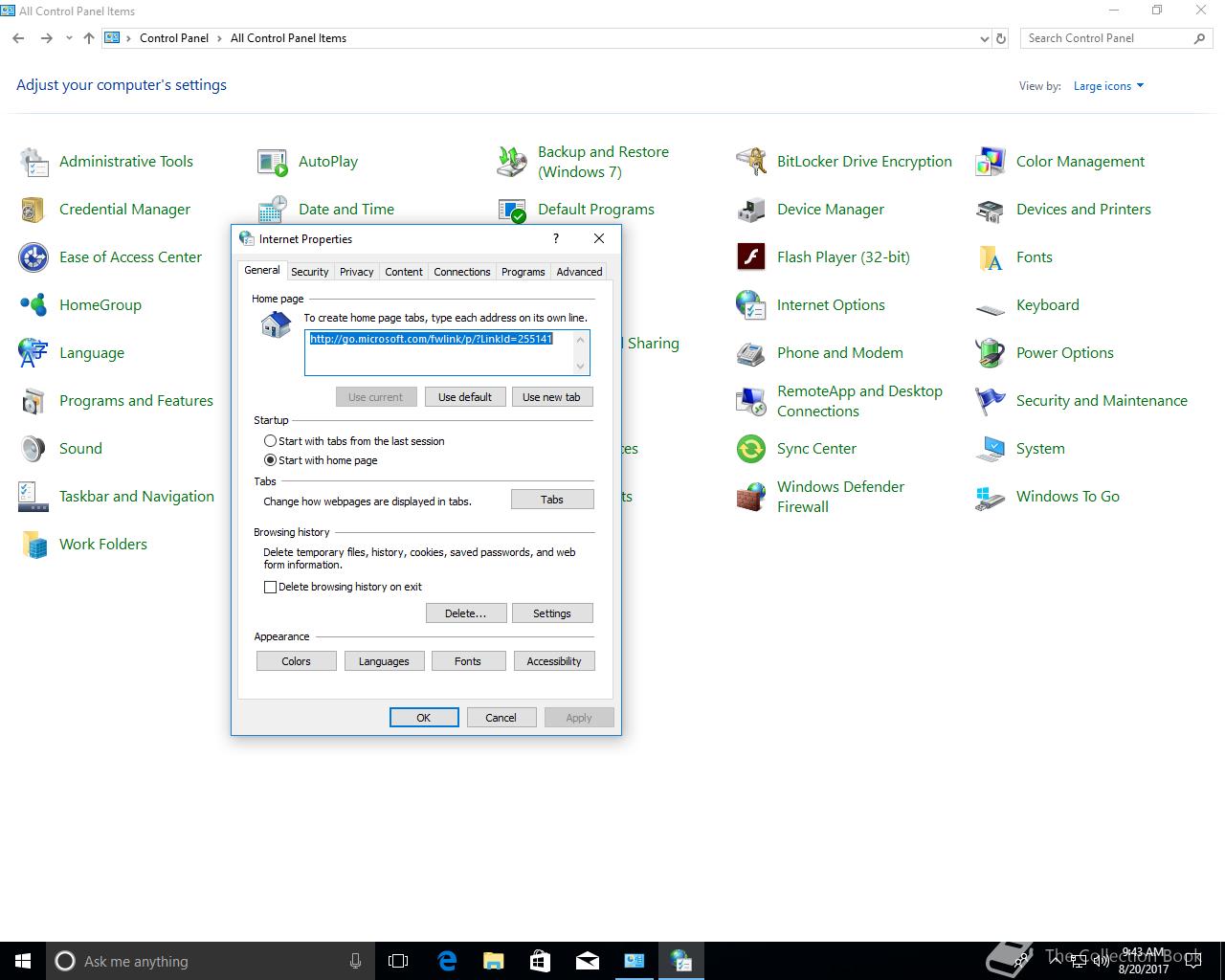Switch to the Advanced tab

pyautogui.click(x=580, y=272)
